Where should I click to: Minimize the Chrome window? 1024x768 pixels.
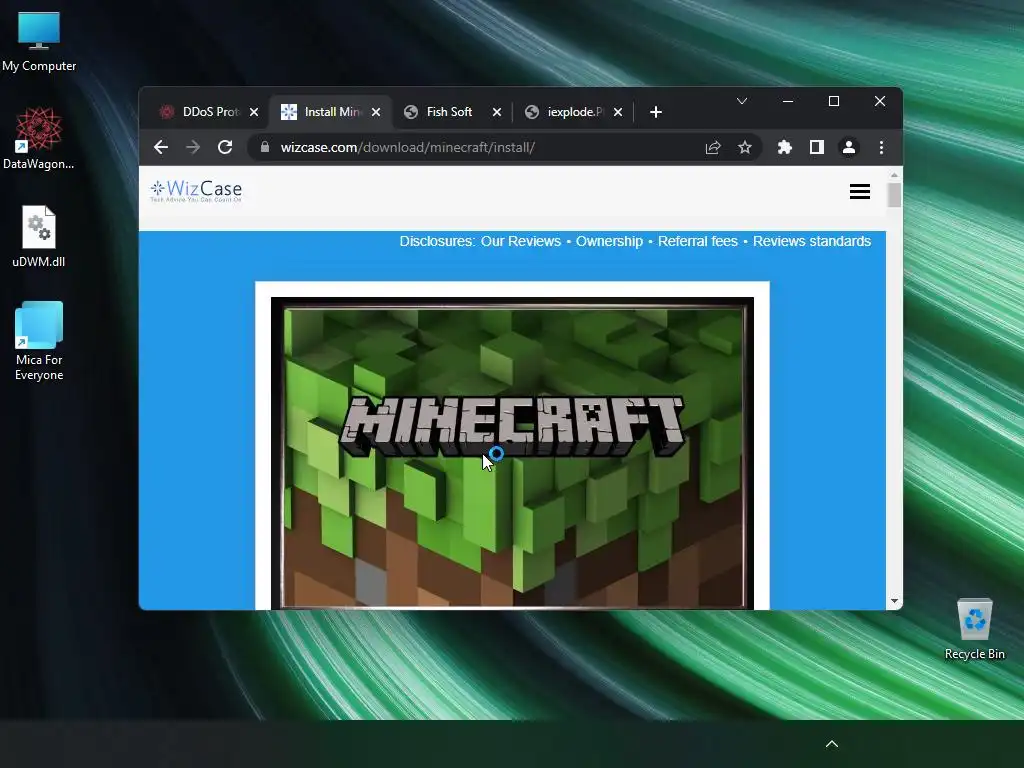788,101
